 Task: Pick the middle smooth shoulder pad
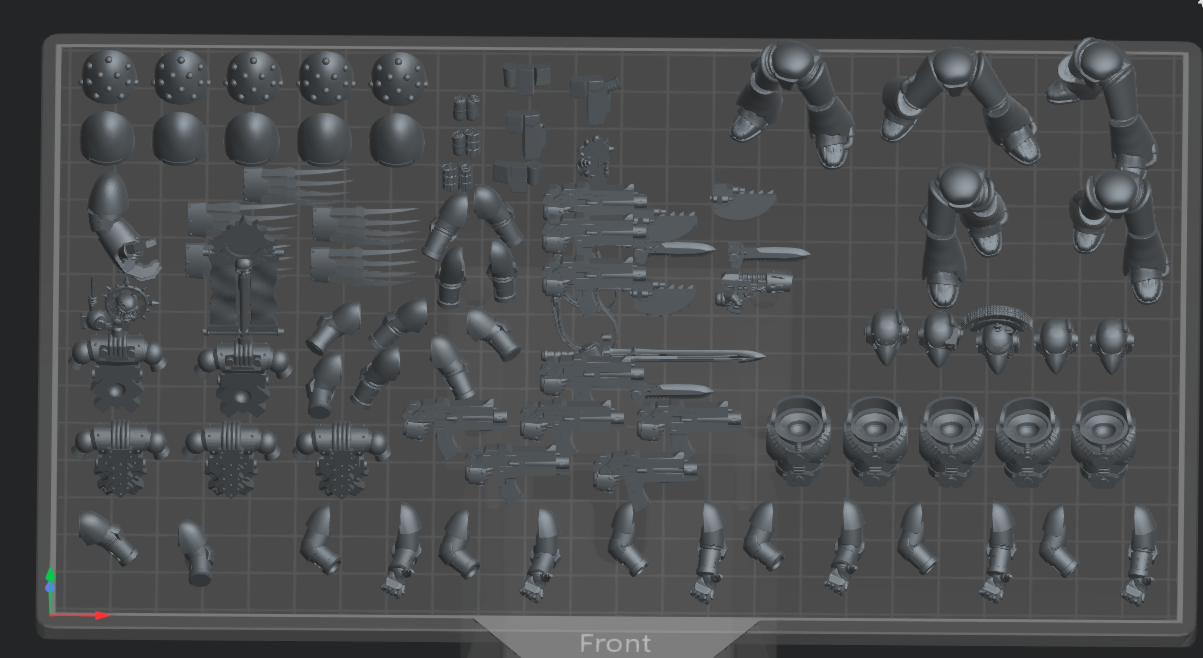[x=253, y=137]
